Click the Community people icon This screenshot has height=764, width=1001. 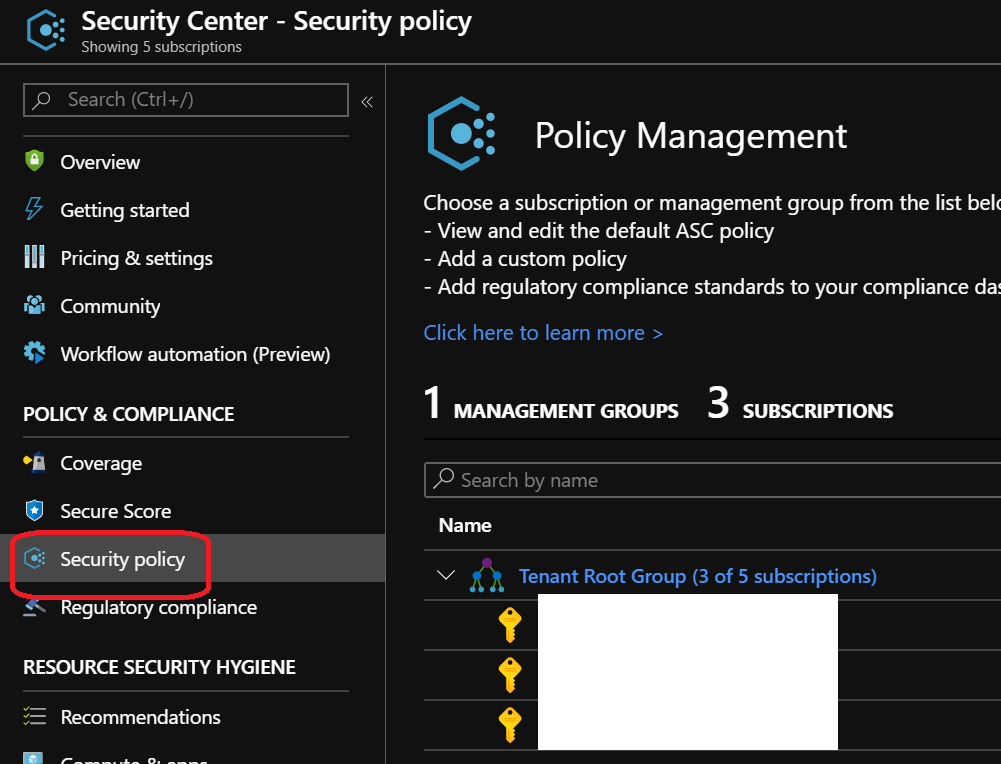click(35, 305)
